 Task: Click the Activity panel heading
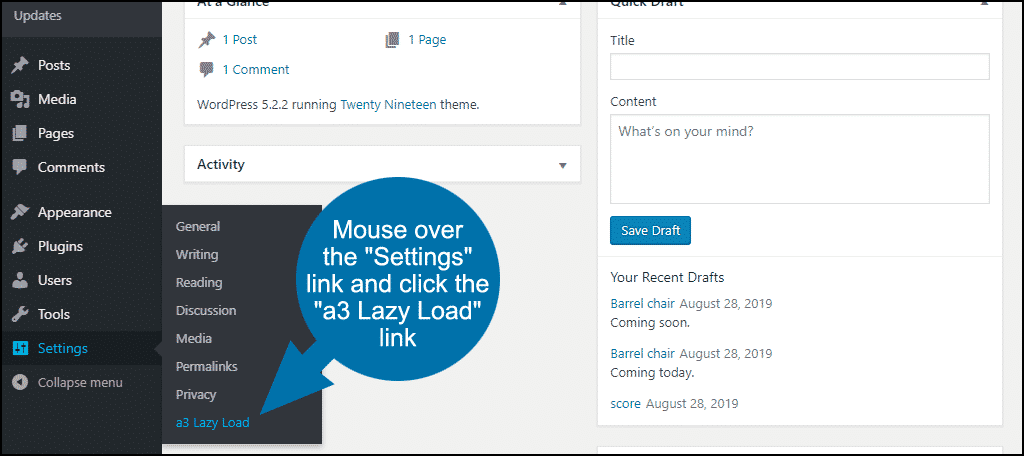tap(221, 165)
